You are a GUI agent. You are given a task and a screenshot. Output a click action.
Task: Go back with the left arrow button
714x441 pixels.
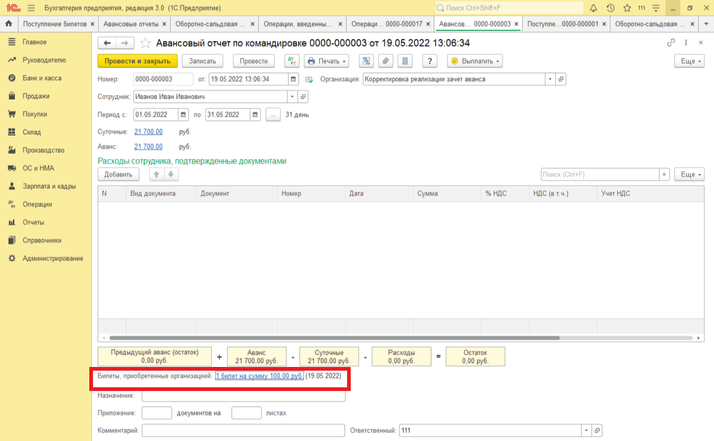[107, 43]
